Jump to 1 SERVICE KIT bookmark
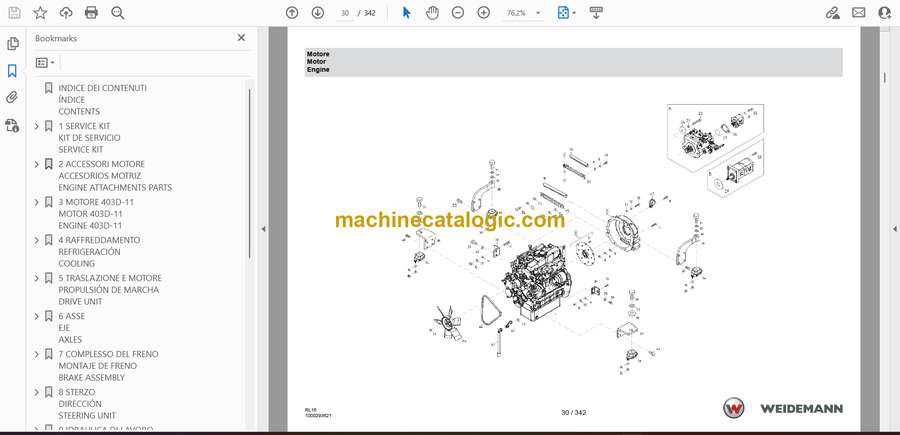Screen dimensions: 900x435 [90, 138]
